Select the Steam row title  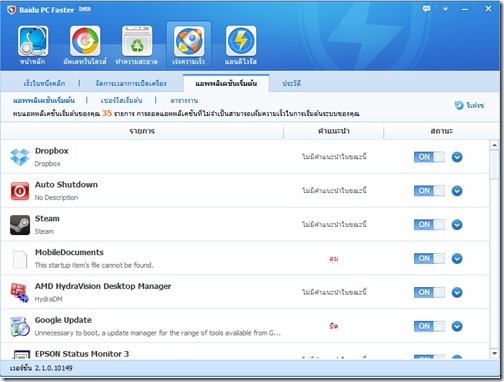click(47, 219)
